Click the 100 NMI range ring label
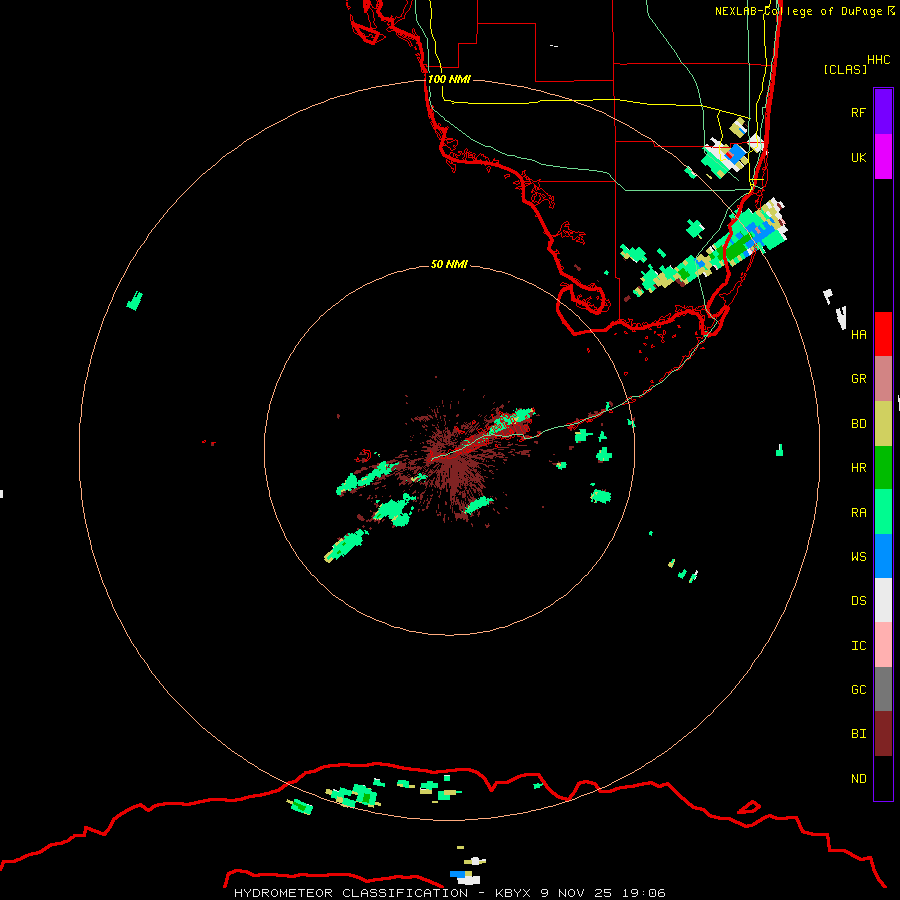900x900 pixels. [x=449, y=79]
